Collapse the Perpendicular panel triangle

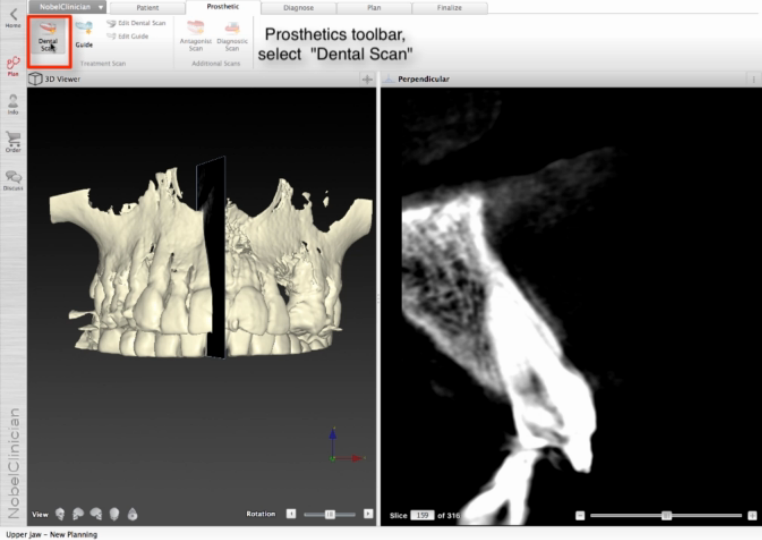tap(389, 78)
